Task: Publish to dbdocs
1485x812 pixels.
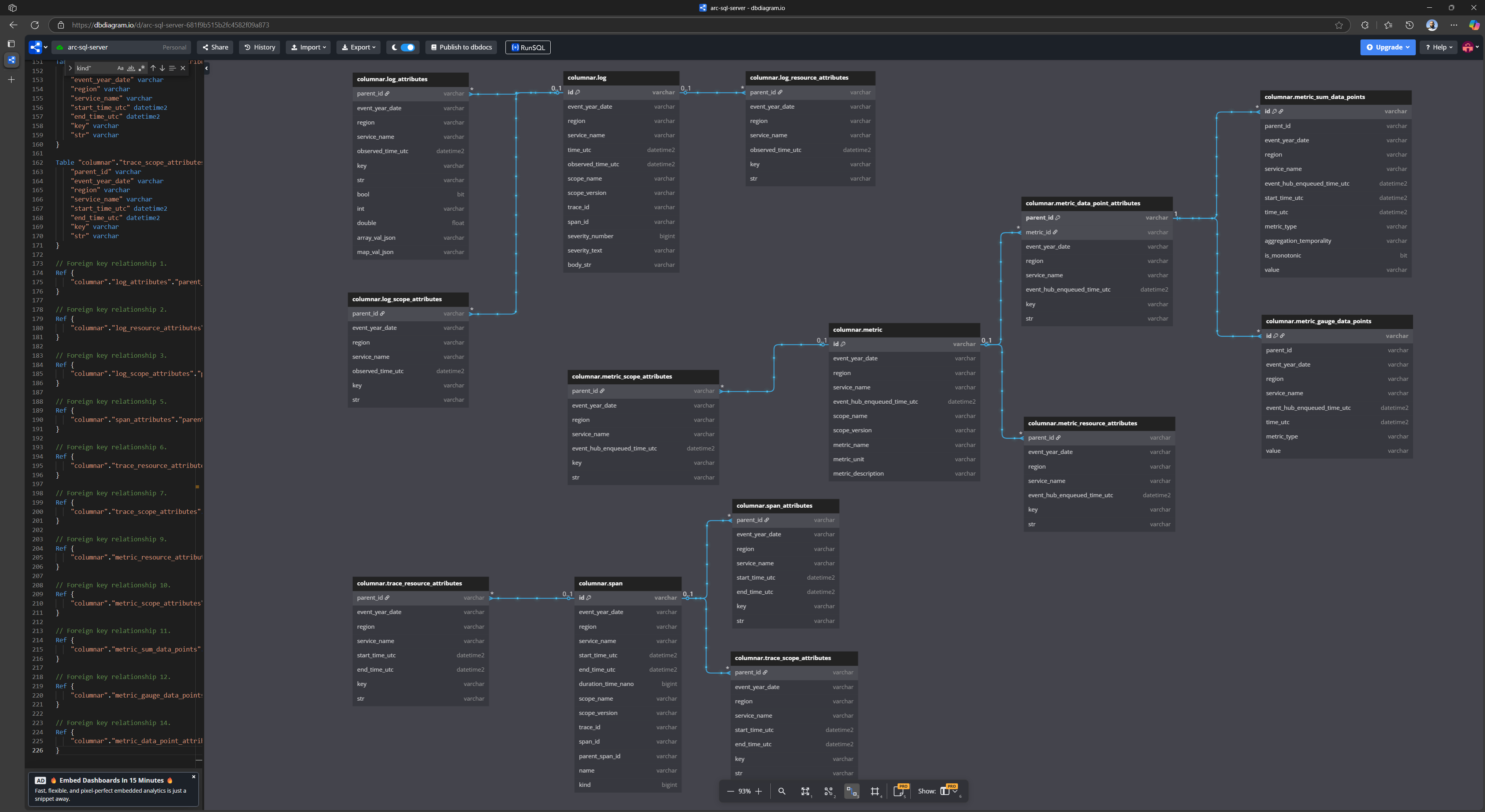Action: coord(462,47)
